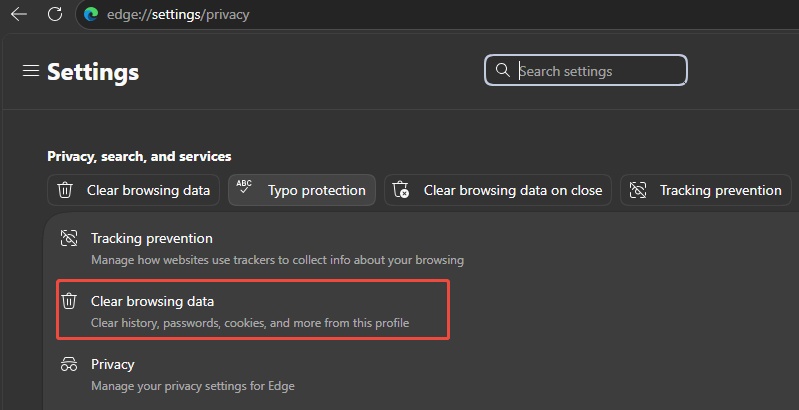
Task: Click 'Clear history, passwords, cookies' description text
Action: [250, 323]
